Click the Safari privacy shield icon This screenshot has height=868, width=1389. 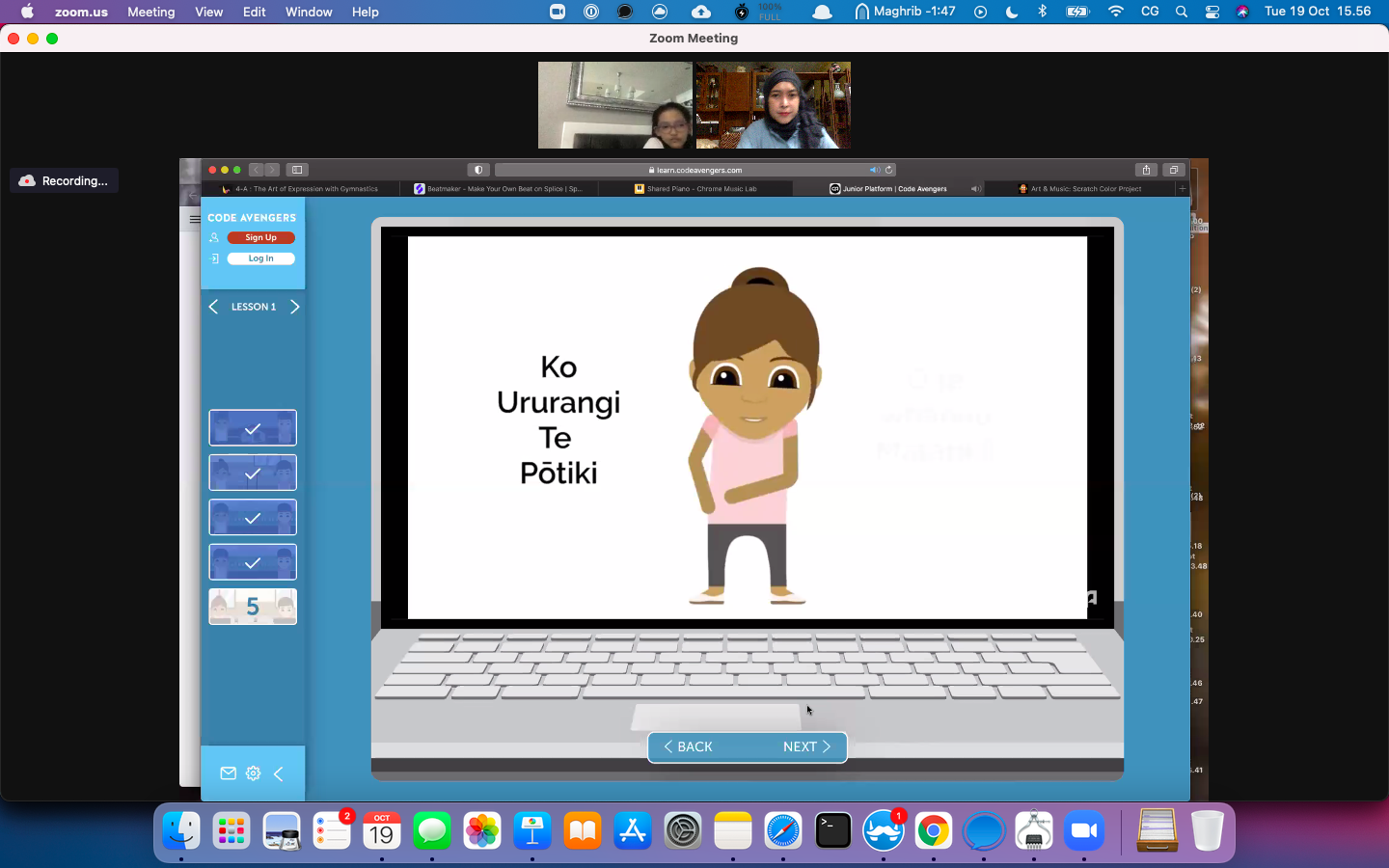point(478,170)
